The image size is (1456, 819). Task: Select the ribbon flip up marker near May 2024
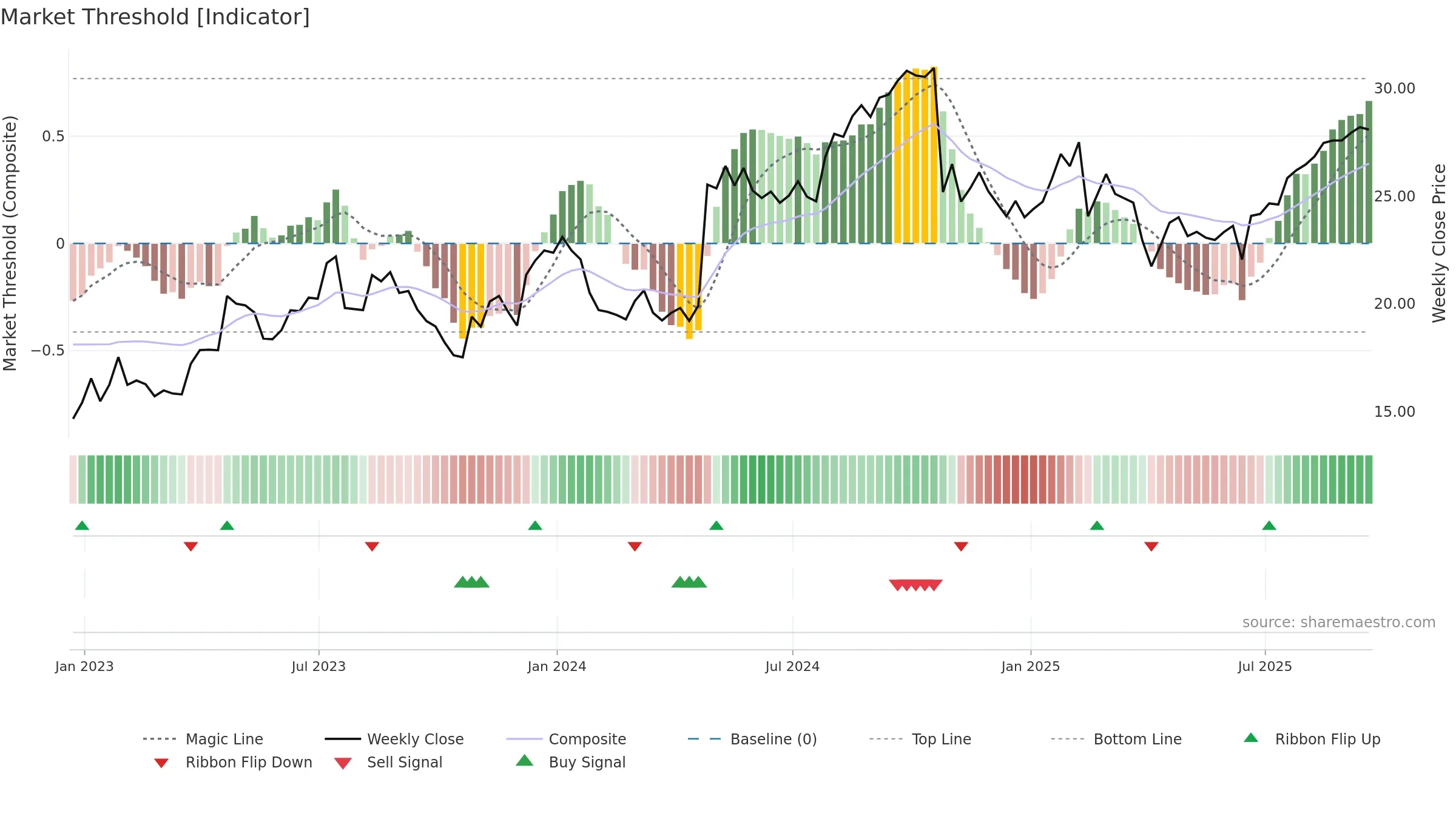coord(716,525)
